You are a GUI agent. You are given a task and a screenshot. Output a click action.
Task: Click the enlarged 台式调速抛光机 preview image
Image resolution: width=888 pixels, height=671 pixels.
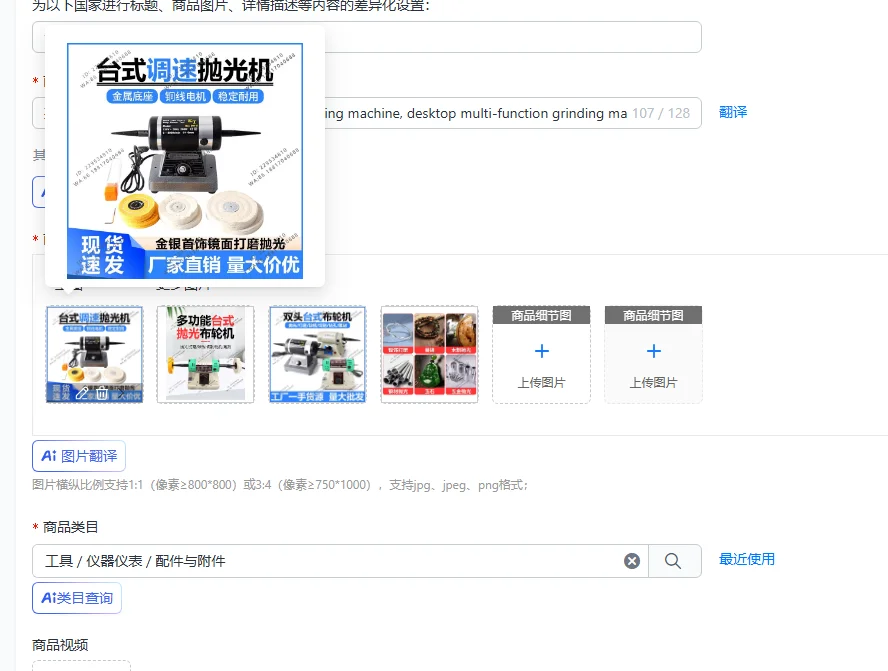pos(185,161)
